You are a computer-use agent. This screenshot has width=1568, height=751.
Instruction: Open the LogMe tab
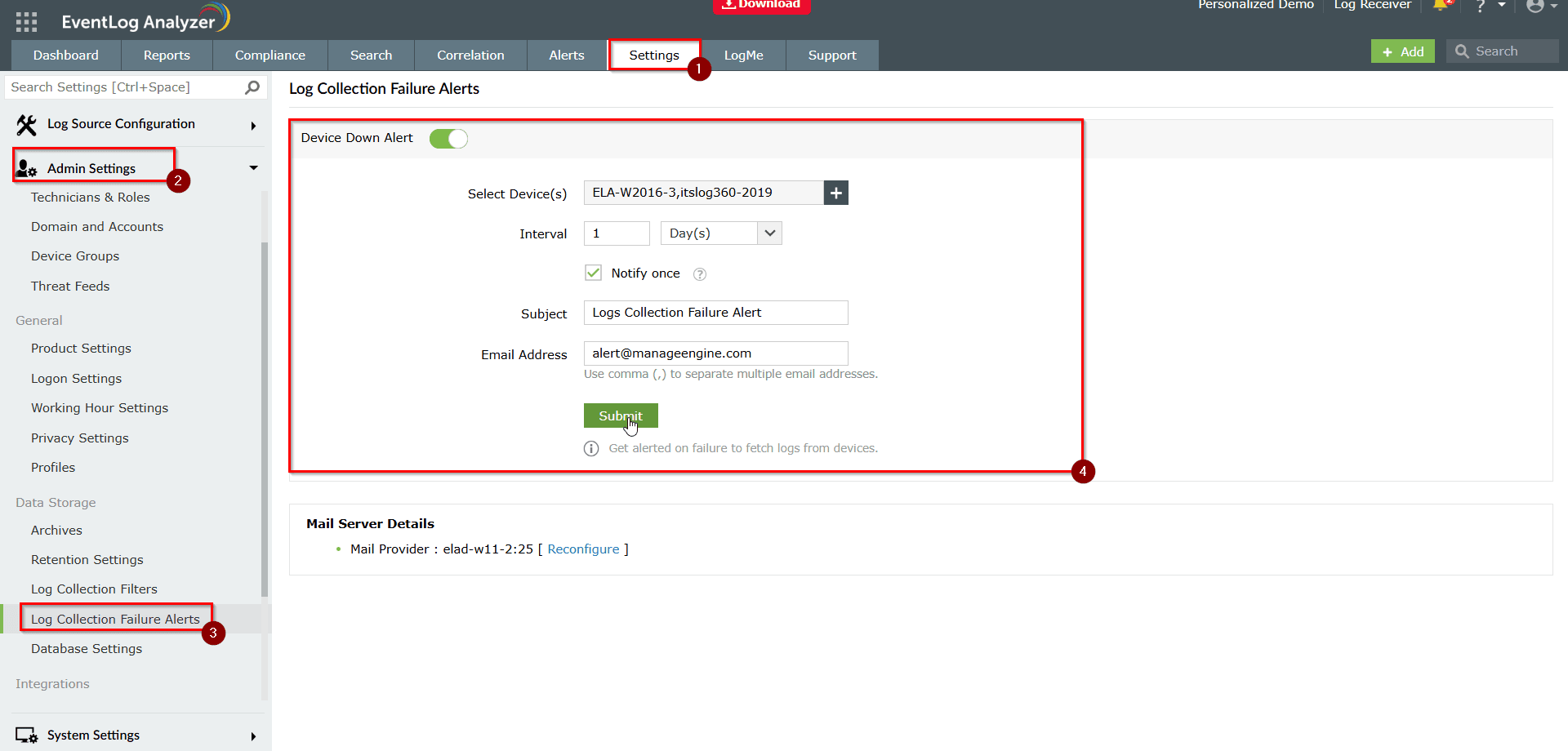tap(744, 56)
